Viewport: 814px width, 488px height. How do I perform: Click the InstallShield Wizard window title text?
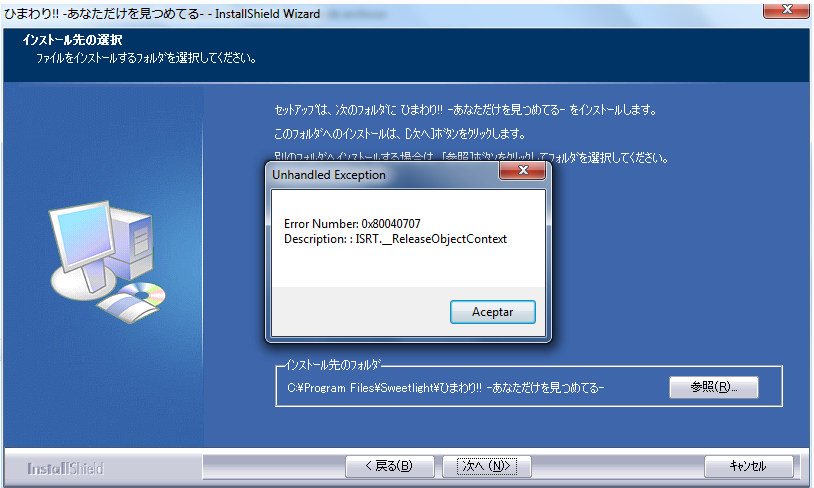162,13
